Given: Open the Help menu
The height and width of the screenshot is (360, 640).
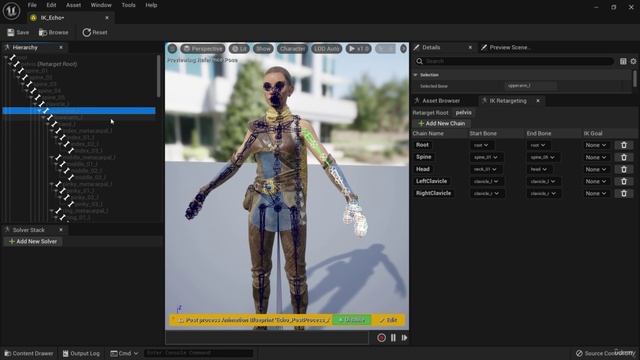Looking at the screenshot, I should (151, 5).
